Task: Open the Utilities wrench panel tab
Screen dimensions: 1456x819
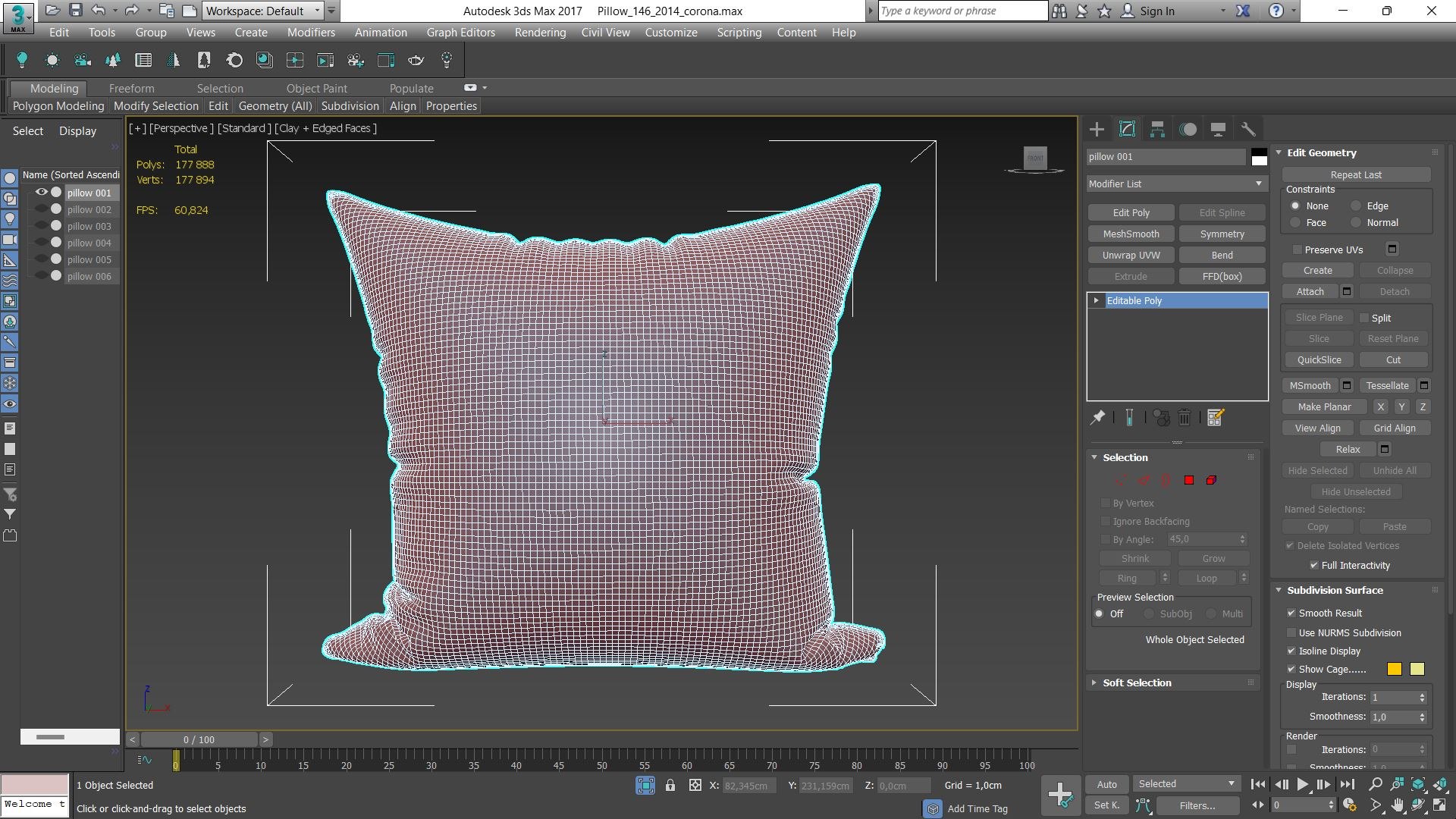Action: [x=1248, y=129]
